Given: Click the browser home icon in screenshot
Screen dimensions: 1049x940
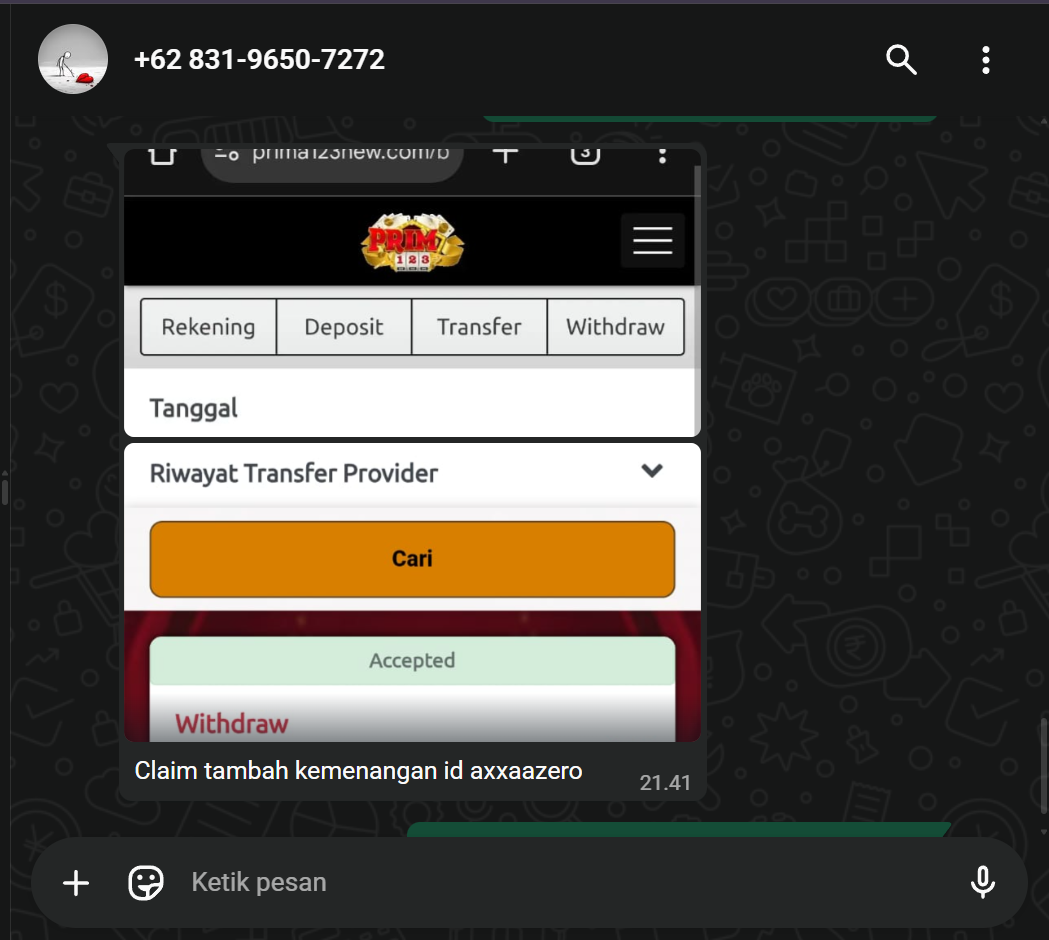Looking at the screenshot, I should pyautogui.click(x=162, y=155).
